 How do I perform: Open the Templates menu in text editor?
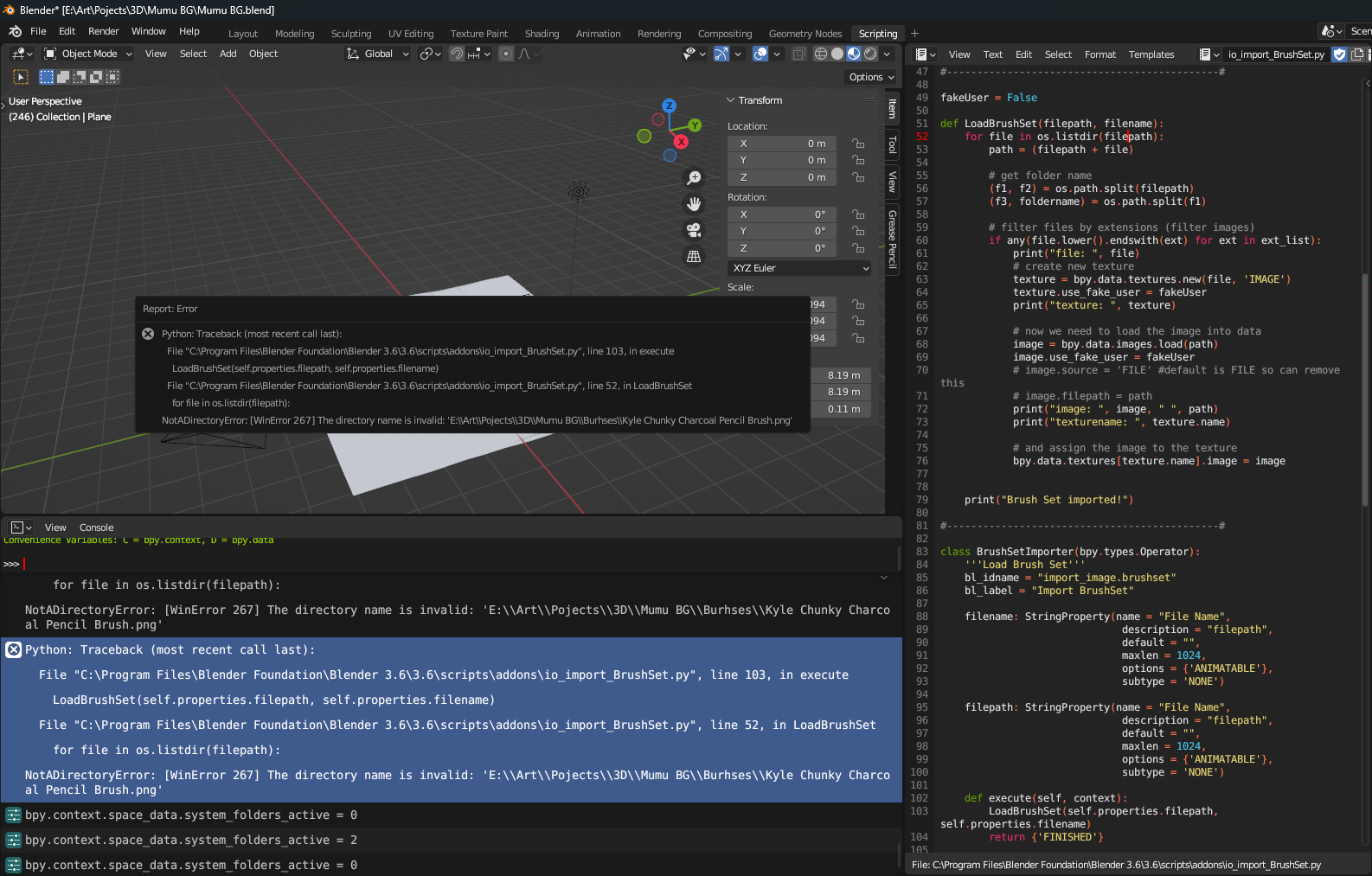(1151, 54)
